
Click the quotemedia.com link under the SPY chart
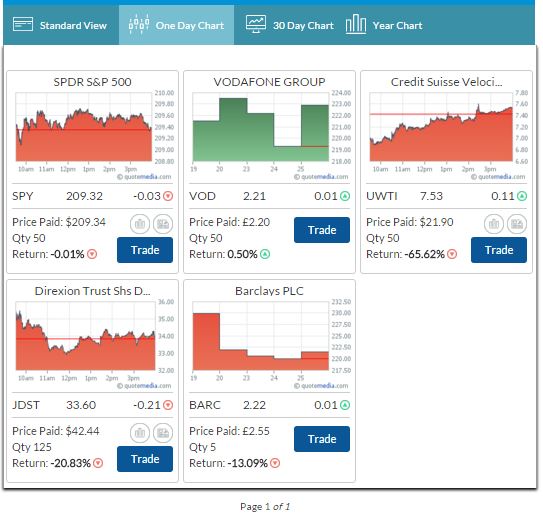(x=144, y=177)
